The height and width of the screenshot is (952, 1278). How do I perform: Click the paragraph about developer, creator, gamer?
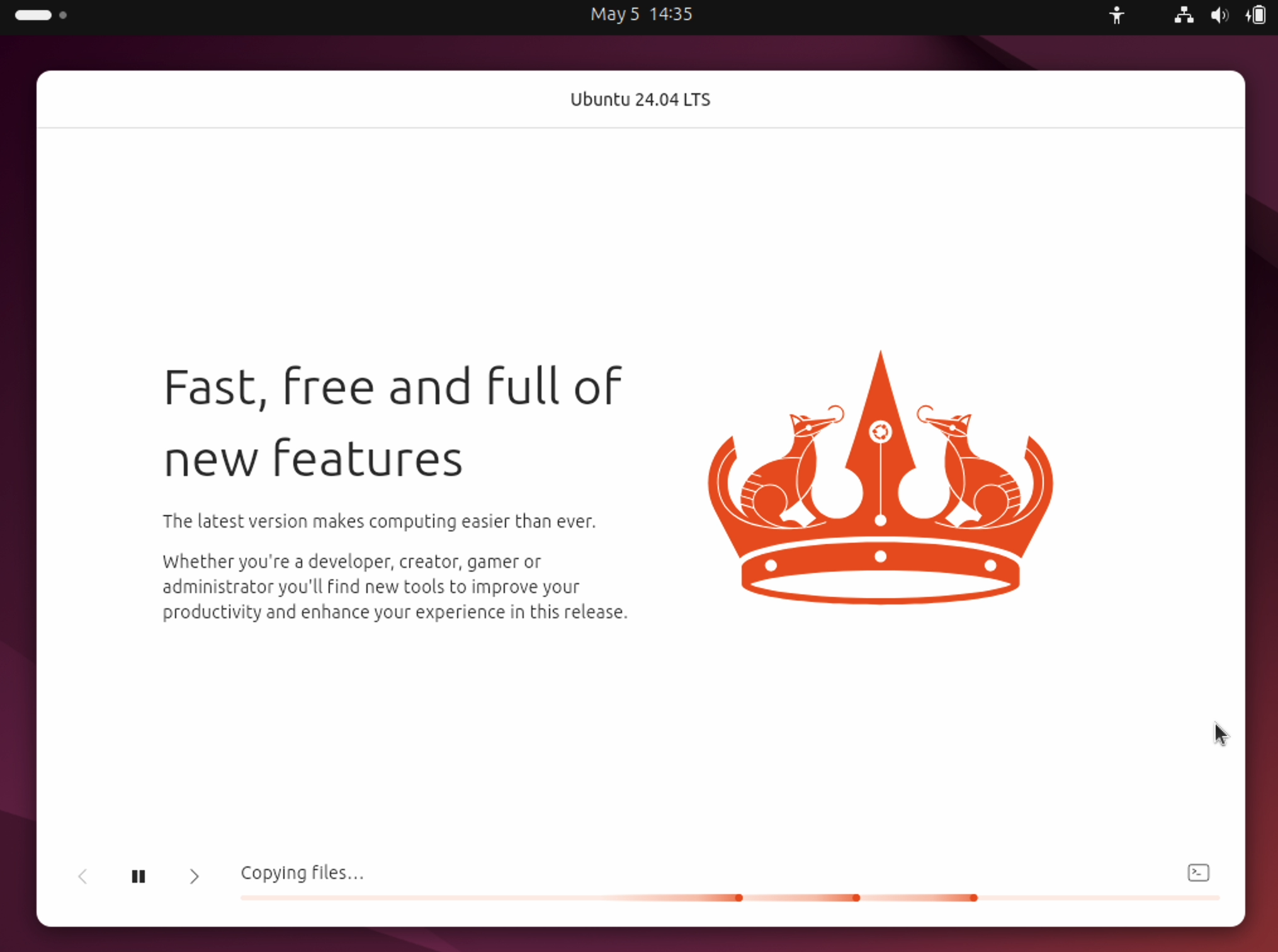click(395, 586)
